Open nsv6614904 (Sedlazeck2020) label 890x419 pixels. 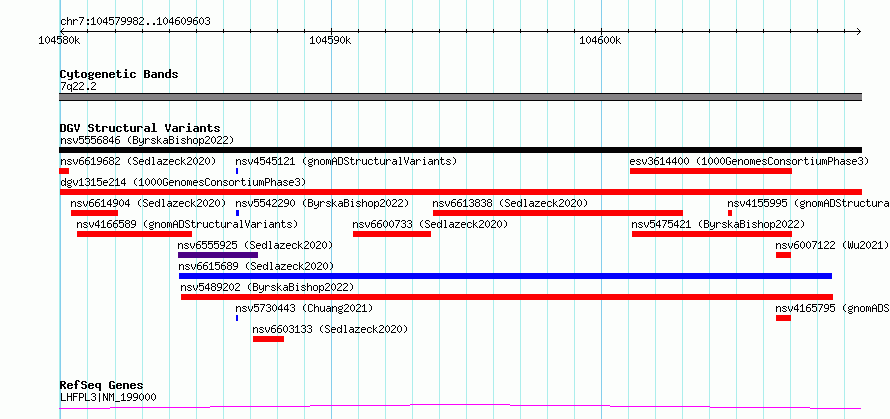coord(148,203)
